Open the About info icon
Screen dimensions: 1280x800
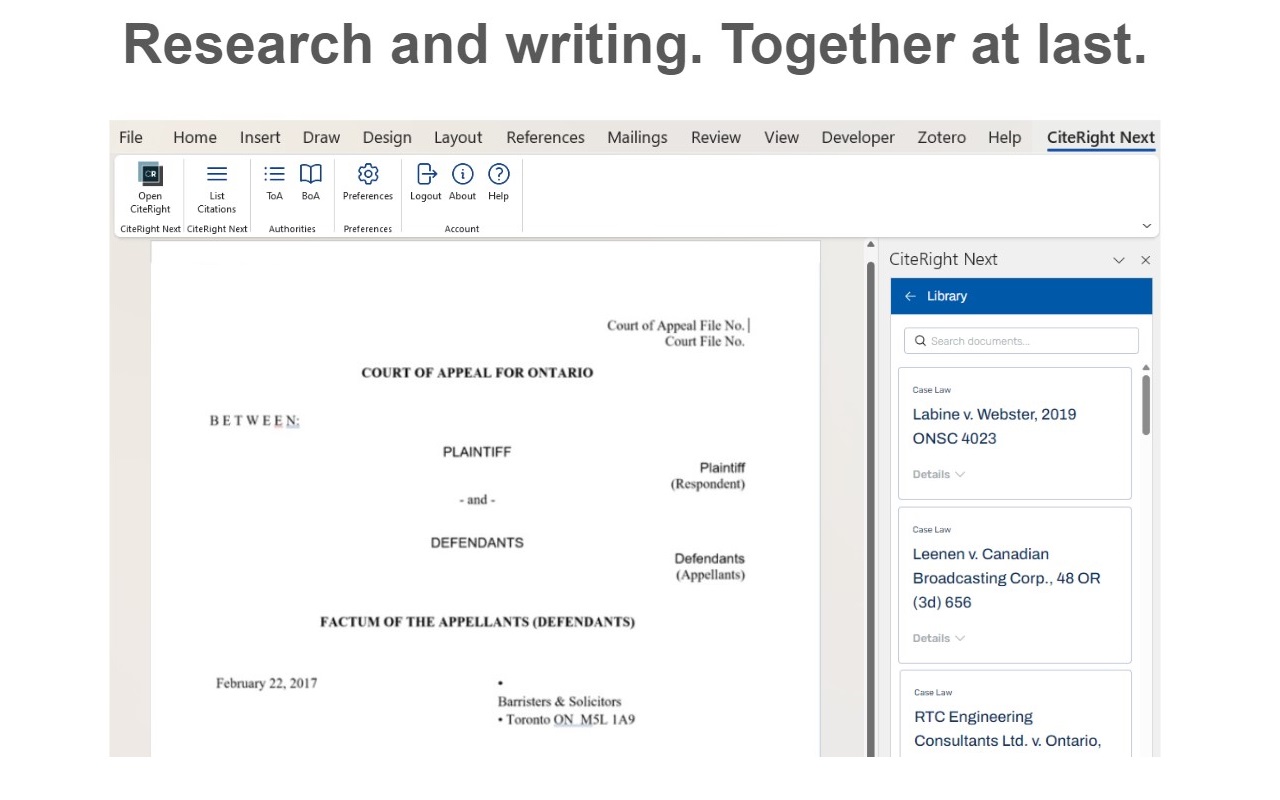click(462, 174)
